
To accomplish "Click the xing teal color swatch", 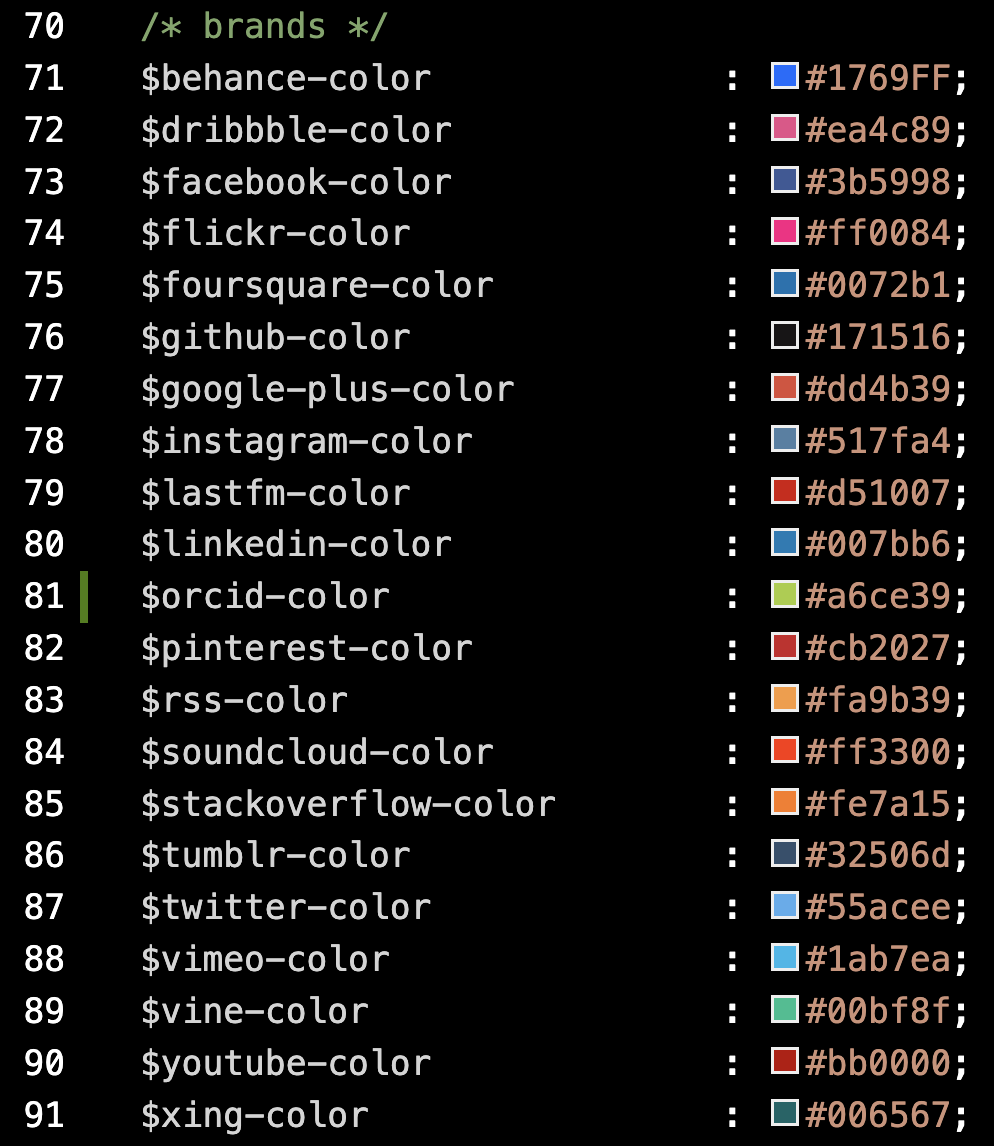I will point(785,1113).
